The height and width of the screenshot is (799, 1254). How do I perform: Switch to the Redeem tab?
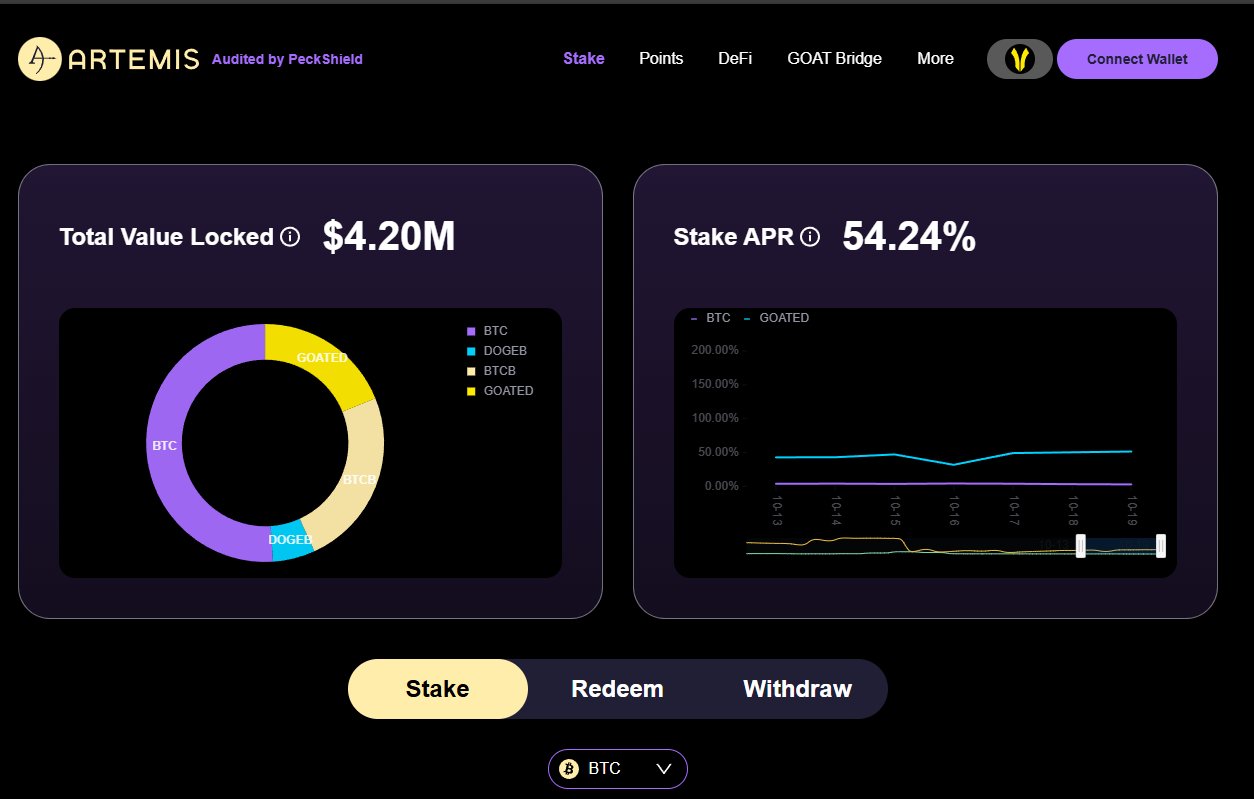tap(617, 689)
